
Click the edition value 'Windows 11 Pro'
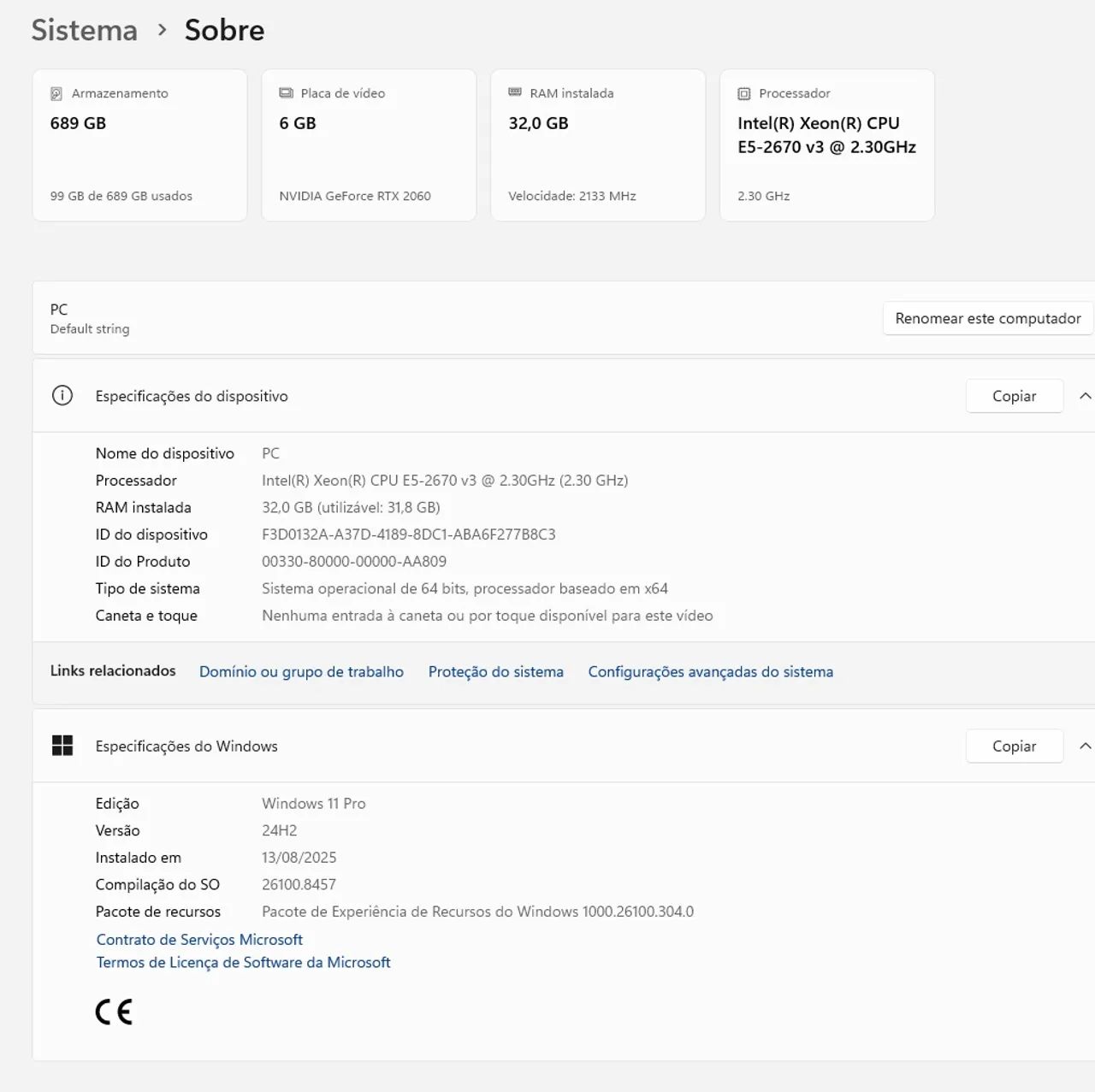pyautogui.click(x=314, y=804)
